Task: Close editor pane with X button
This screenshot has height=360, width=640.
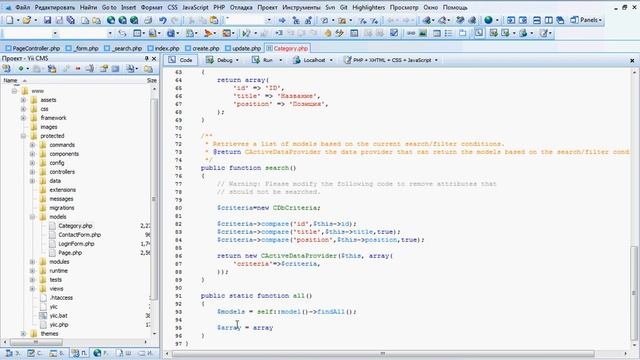Action: pos(632,60)
